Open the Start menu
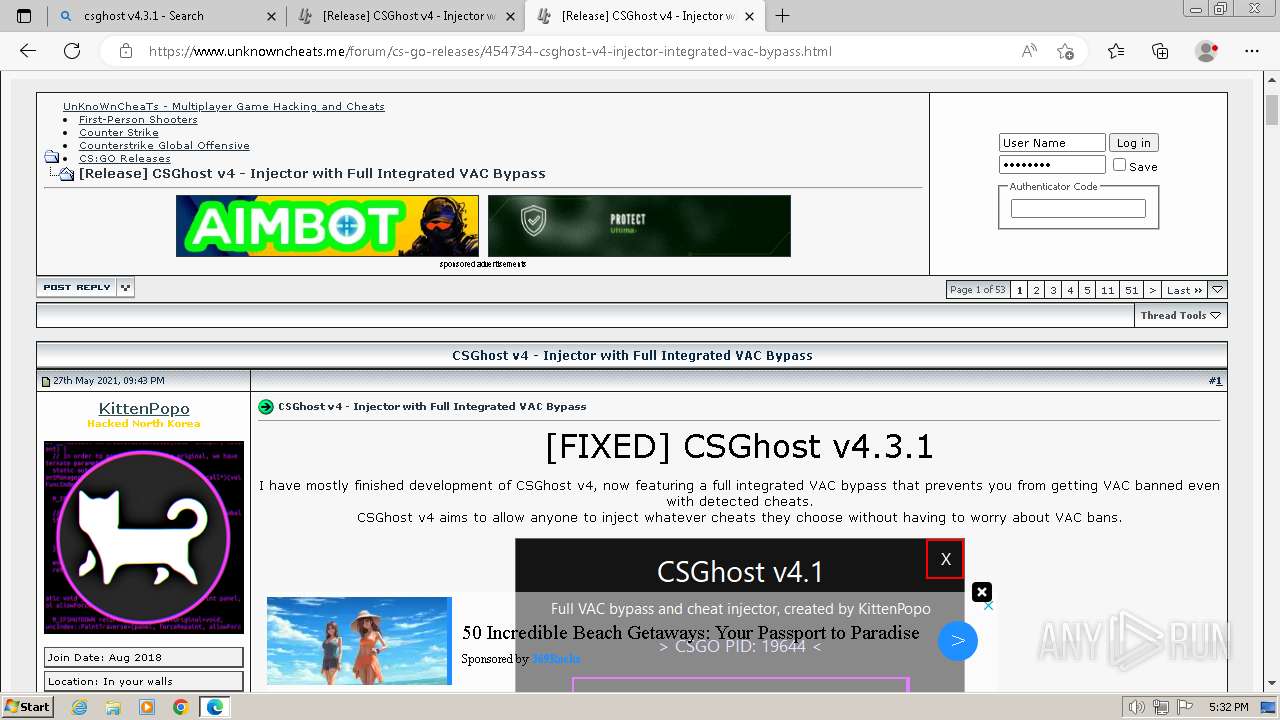 point(27,707)
